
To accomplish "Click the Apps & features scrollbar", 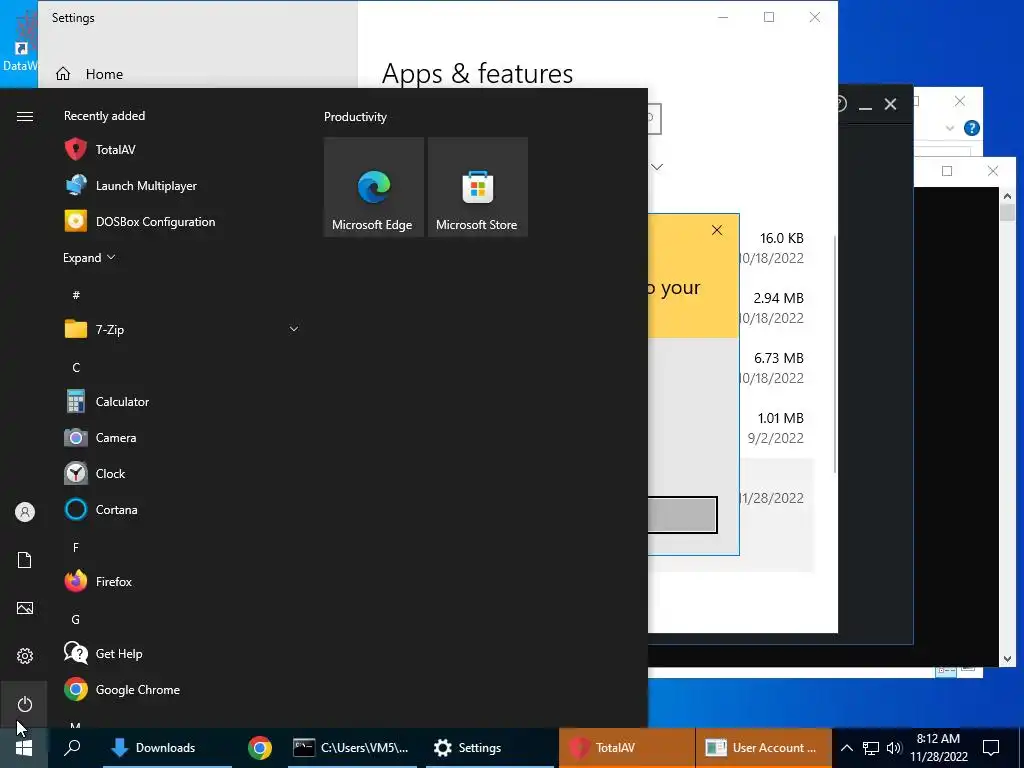I will click(835, 353).
